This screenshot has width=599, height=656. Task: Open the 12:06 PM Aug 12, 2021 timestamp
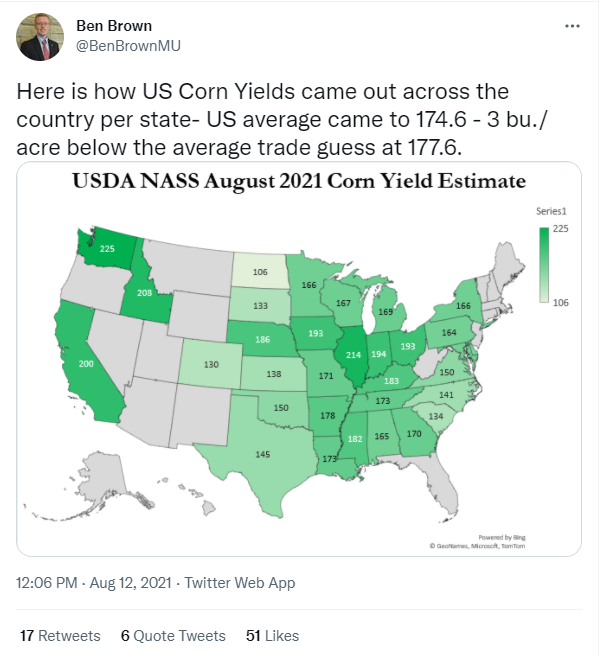(x=94, y=582)
